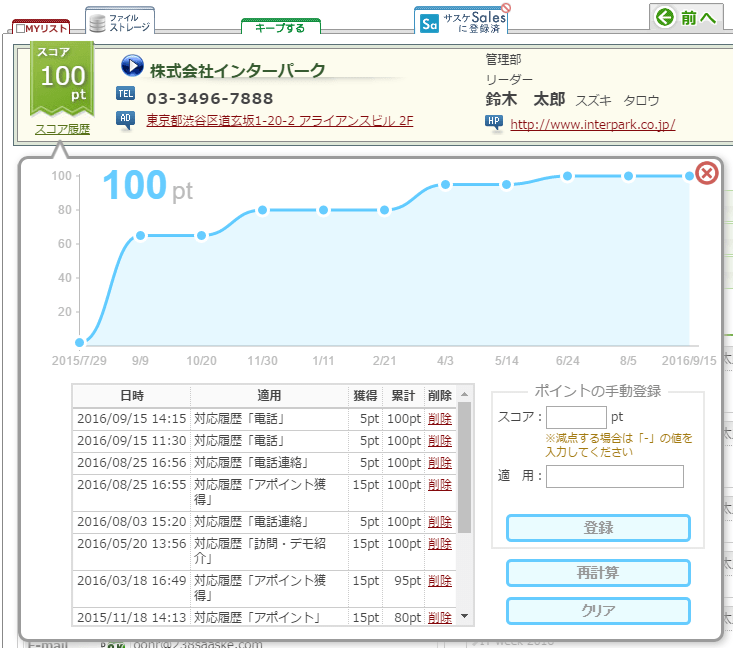Screen dimensions: 733x648
Task: Click the blue play icon beside company name
Action: point(132,65)
